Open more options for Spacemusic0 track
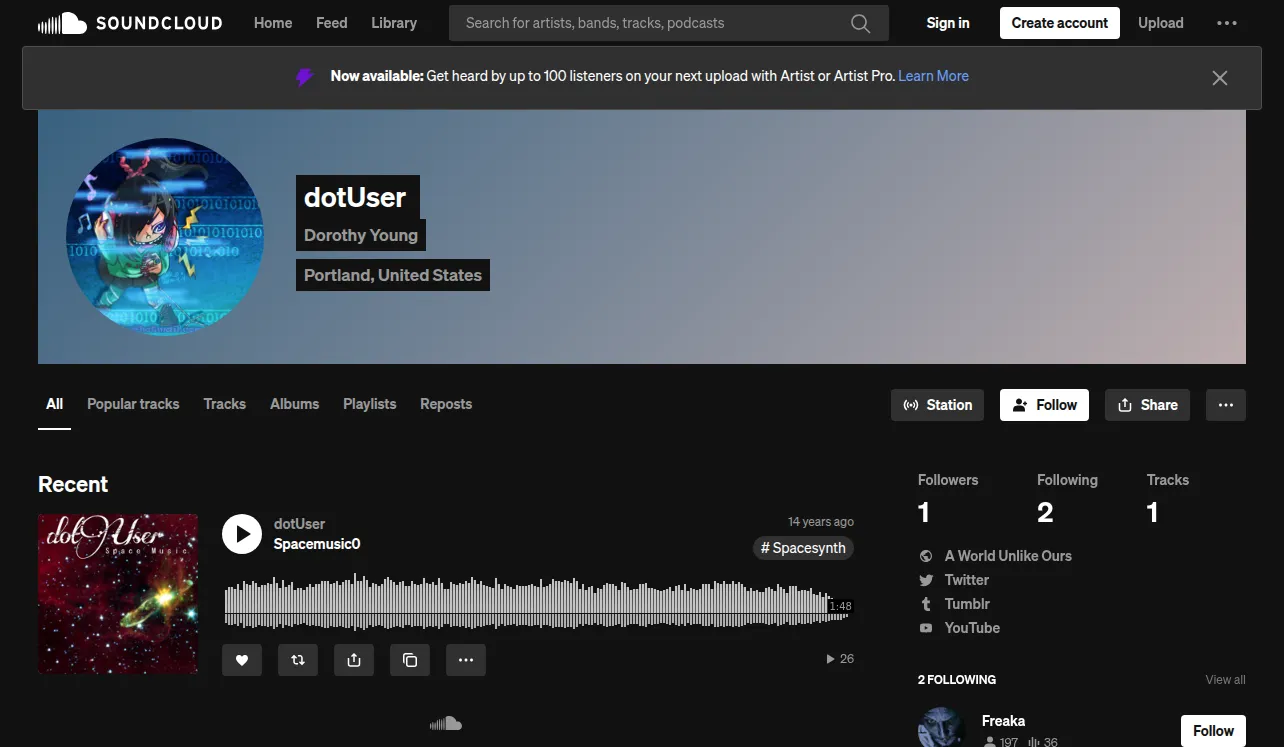1284x747 pixels. point(466,660)
